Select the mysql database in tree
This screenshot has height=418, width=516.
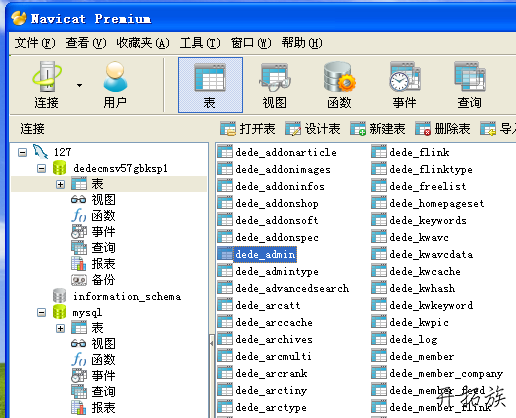(x=87, y=313)
